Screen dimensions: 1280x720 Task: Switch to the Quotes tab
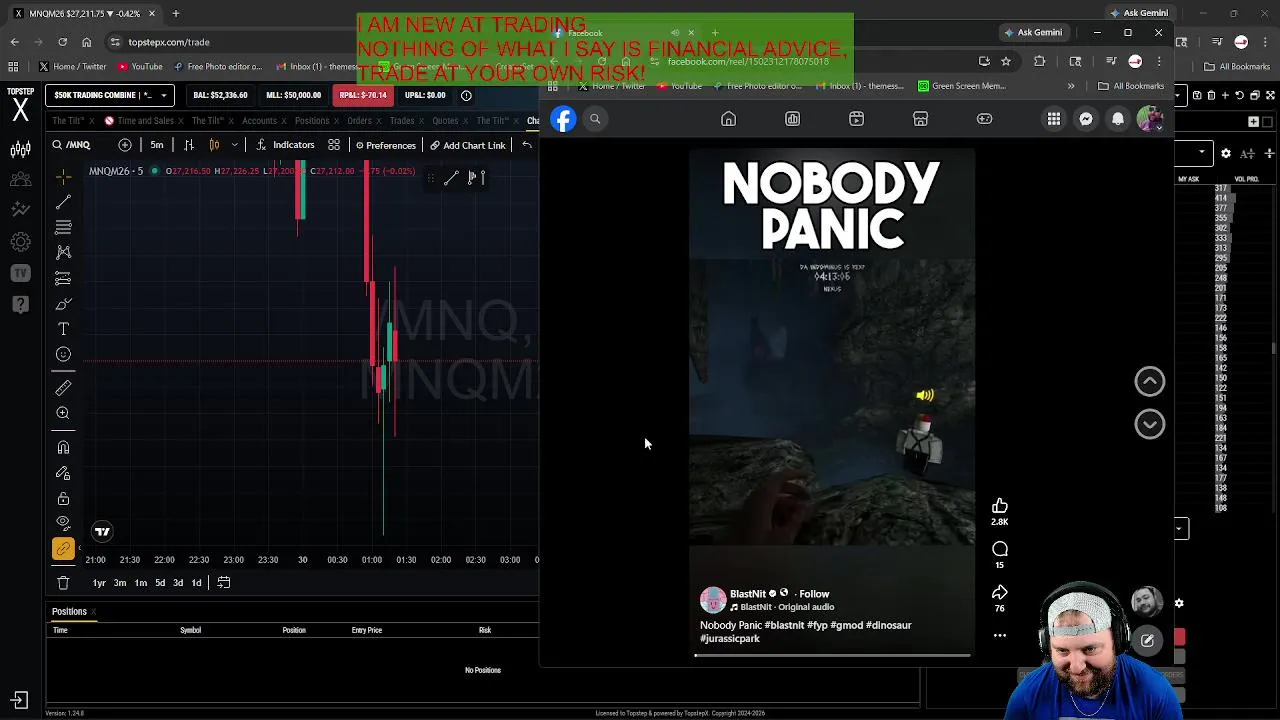tap(445, 120)
